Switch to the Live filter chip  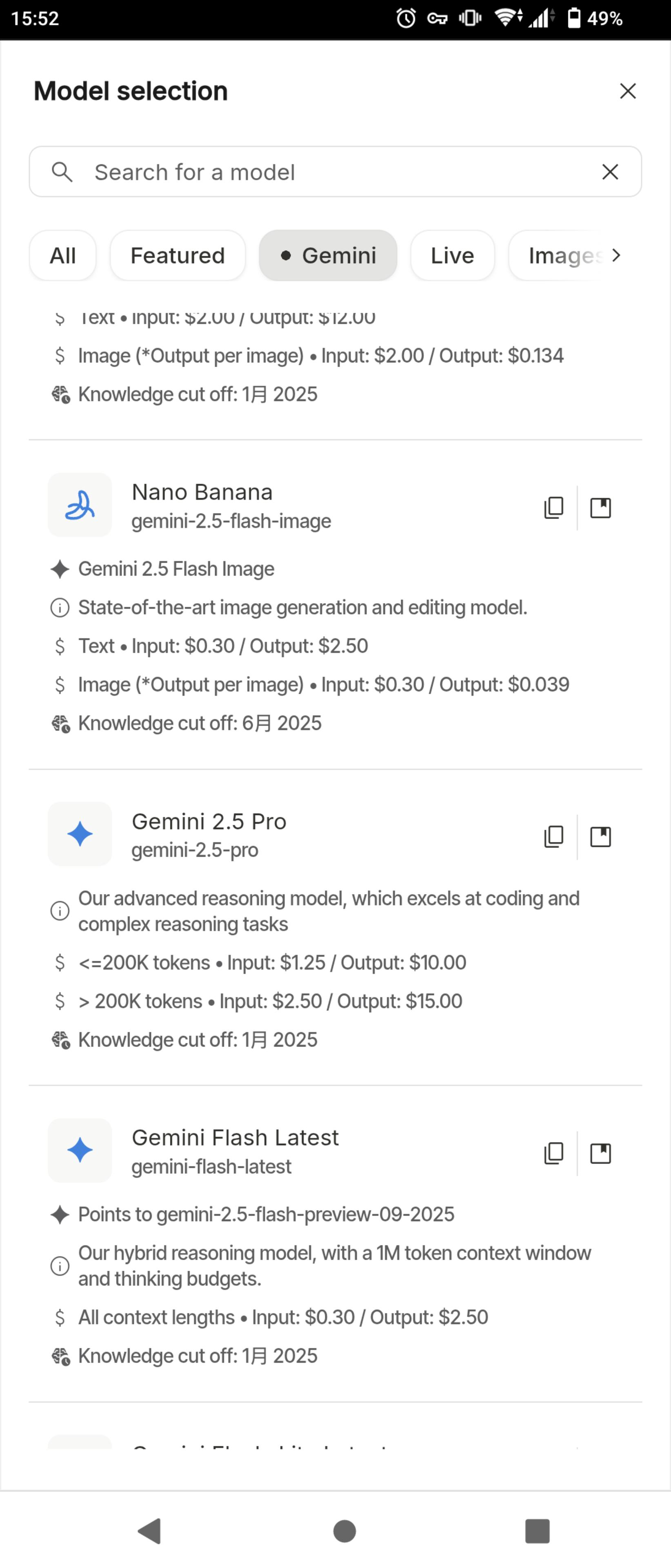(x=452, y=256)
